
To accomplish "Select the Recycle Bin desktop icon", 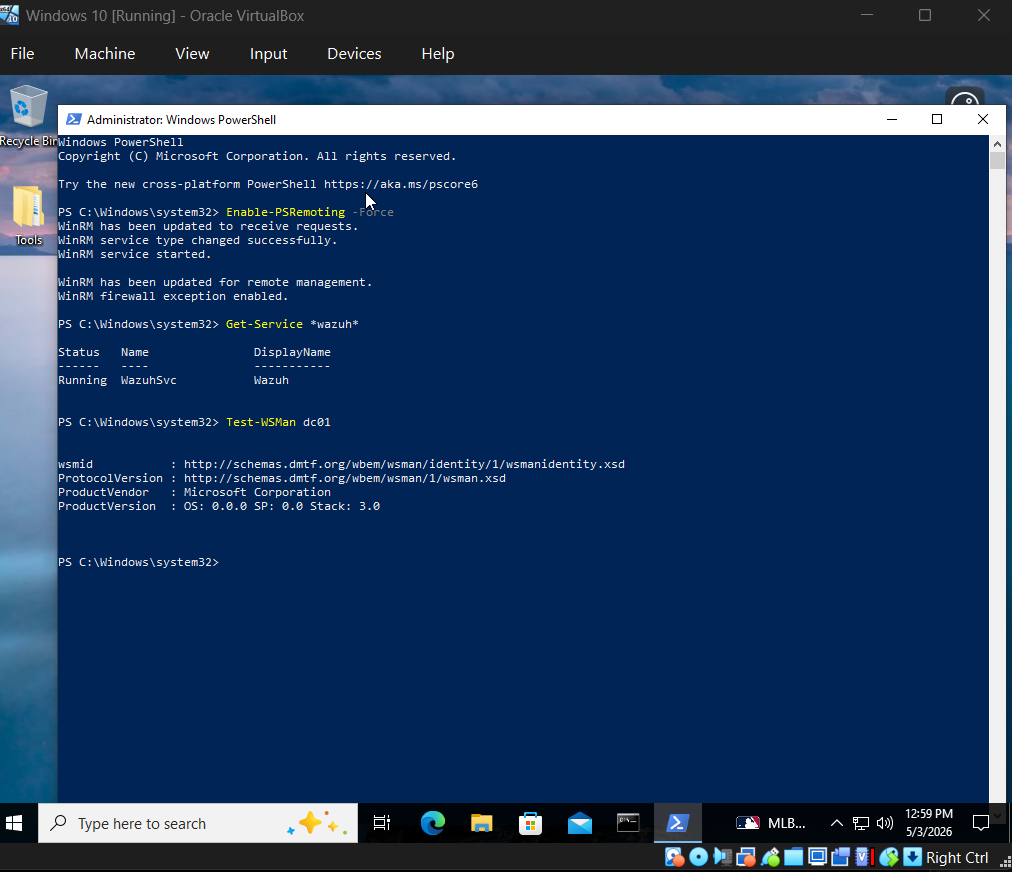I will tap(28, 116).
